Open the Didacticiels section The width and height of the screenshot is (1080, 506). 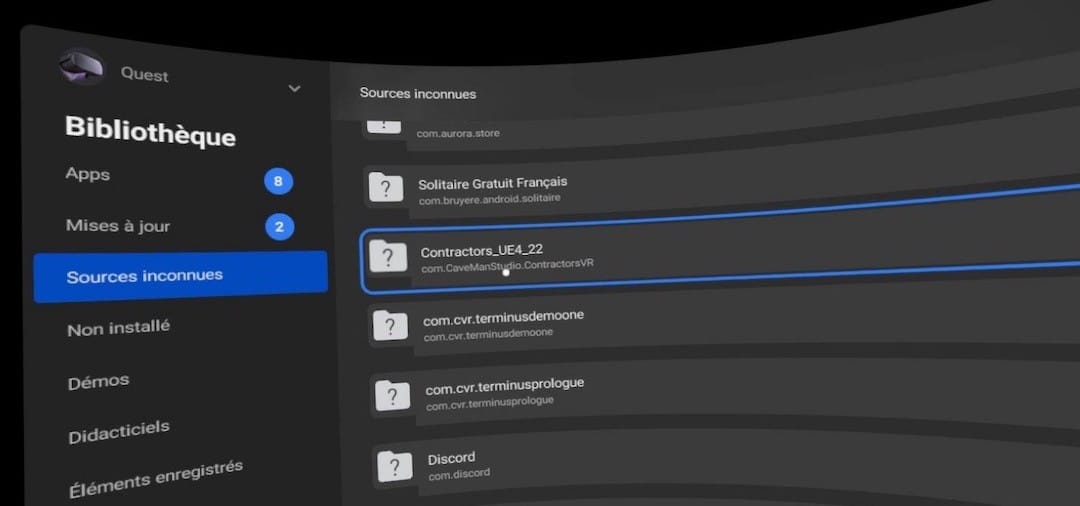pos(118,432)
